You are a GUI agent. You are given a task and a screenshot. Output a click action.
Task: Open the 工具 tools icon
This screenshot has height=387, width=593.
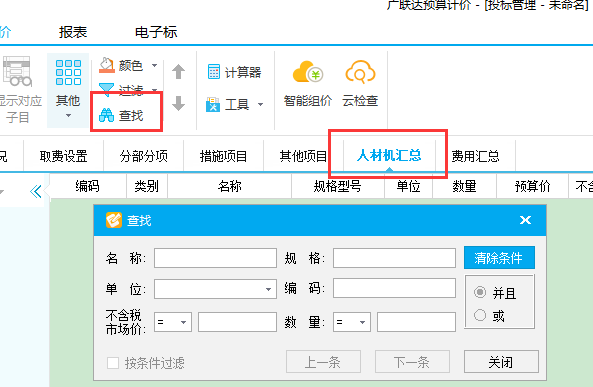coord(213,104)
